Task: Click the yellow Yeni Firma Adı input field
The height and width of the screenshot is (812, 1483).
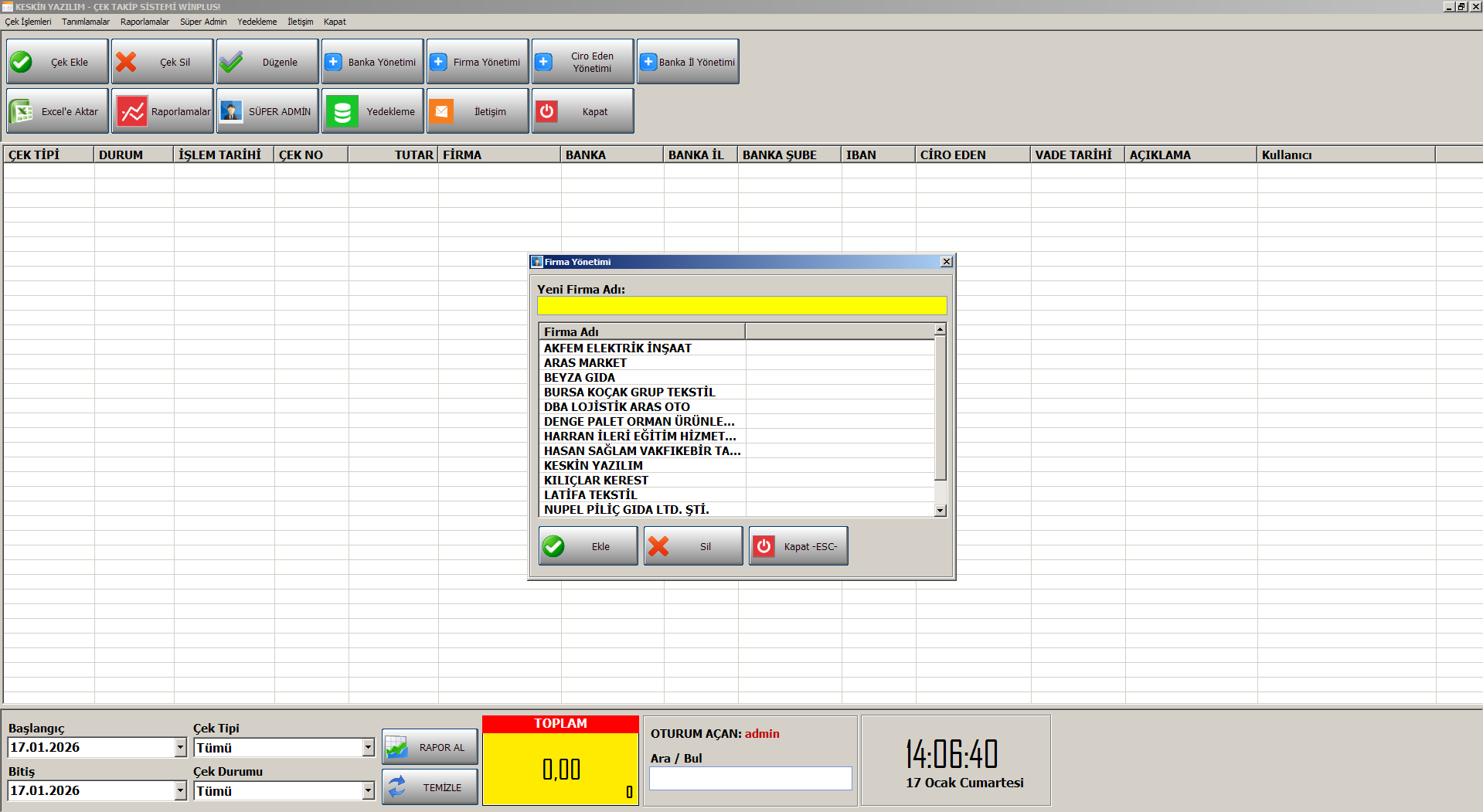Action: [x=741, y=306]
